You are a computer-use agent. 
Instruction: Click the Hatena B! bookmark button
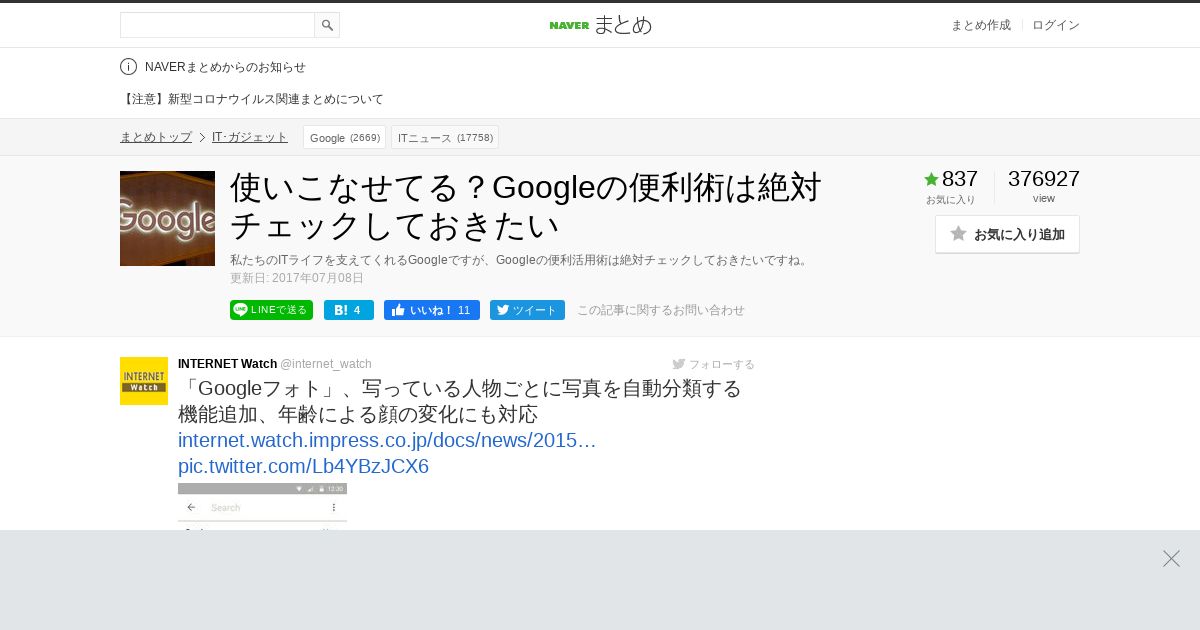pos(349,310)
